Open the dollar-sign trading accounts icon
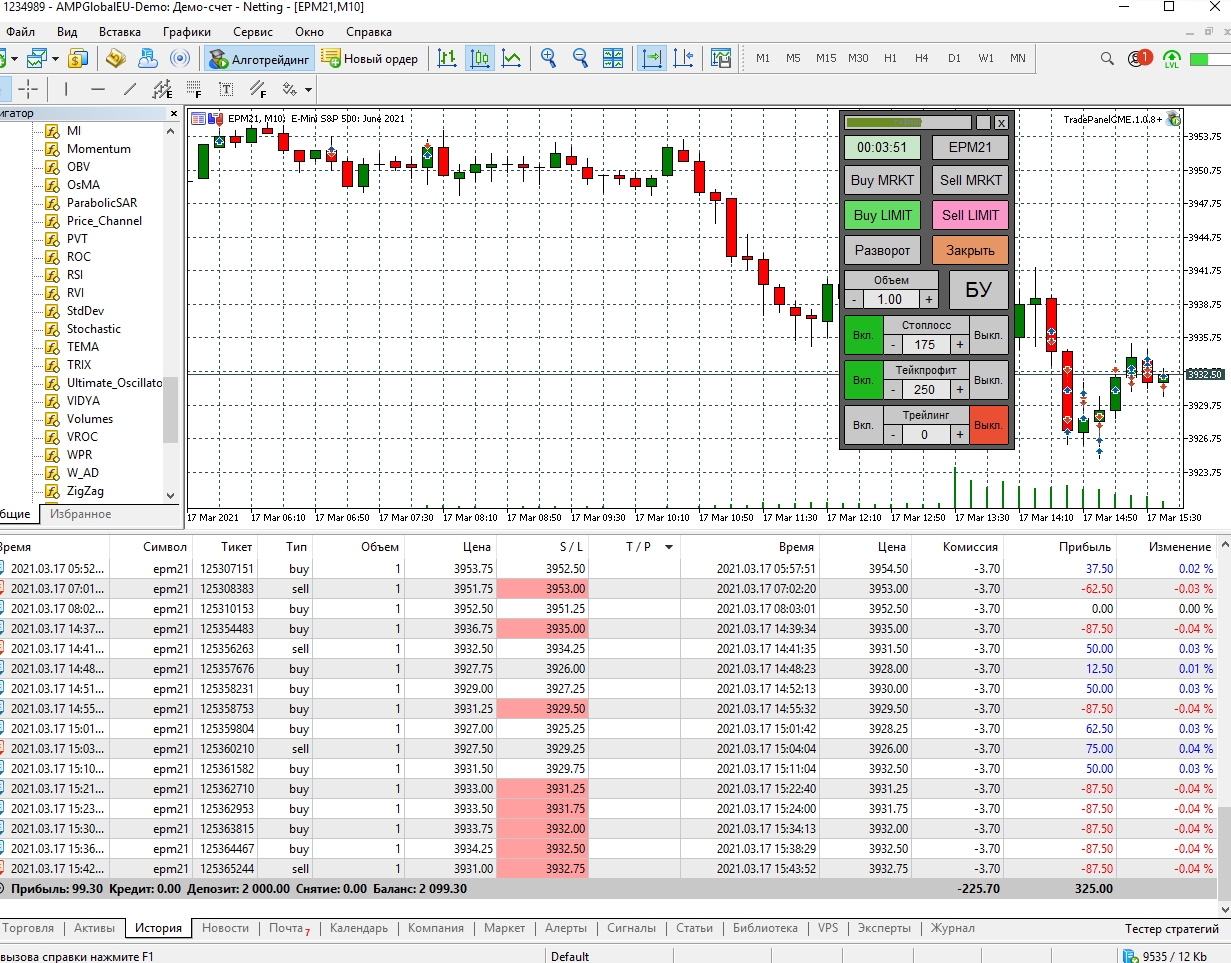The width and height of the screenshot is (1231, 963). (78, 59)
